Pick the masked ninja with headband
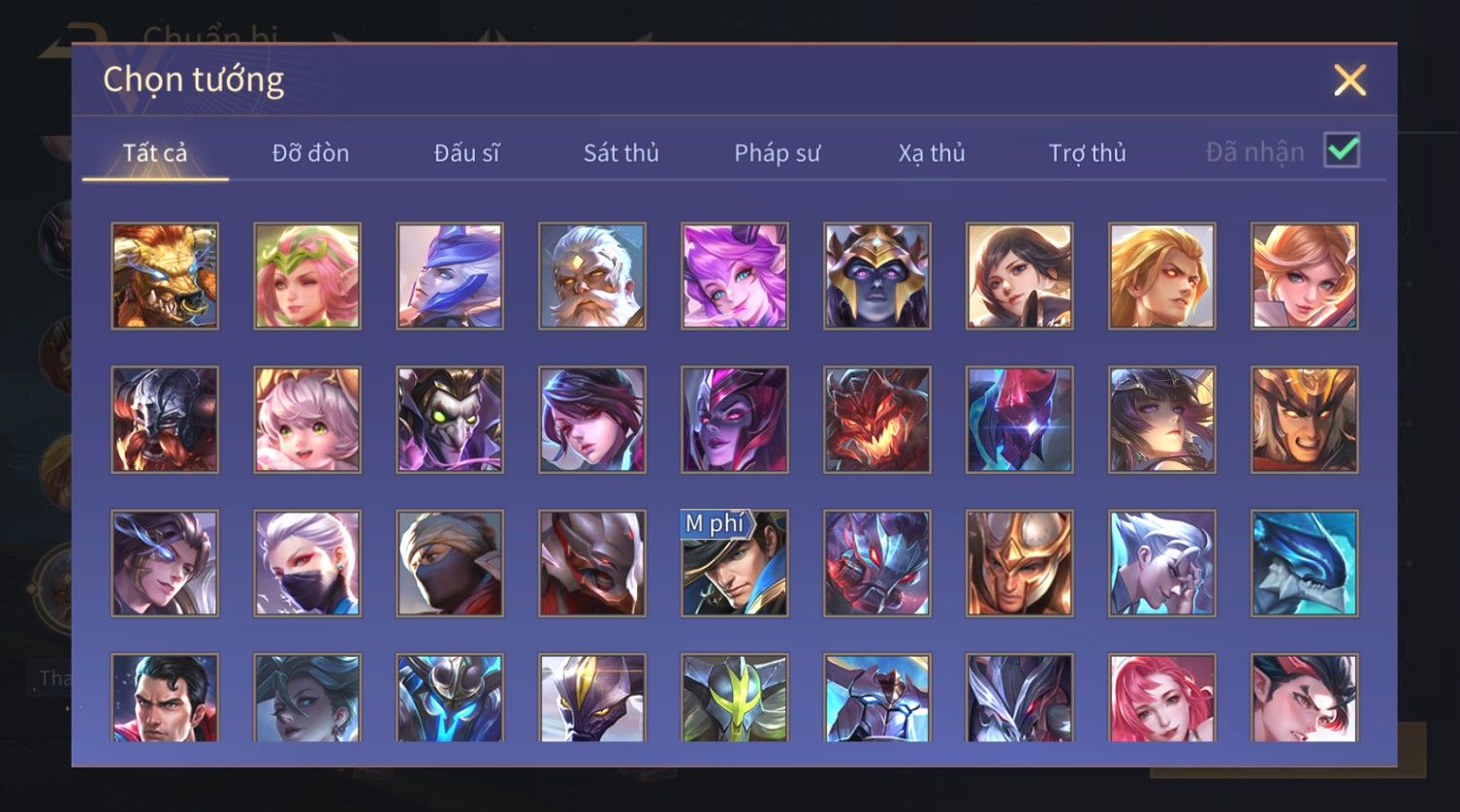The image size is (1460, 812). click(450, 564)
